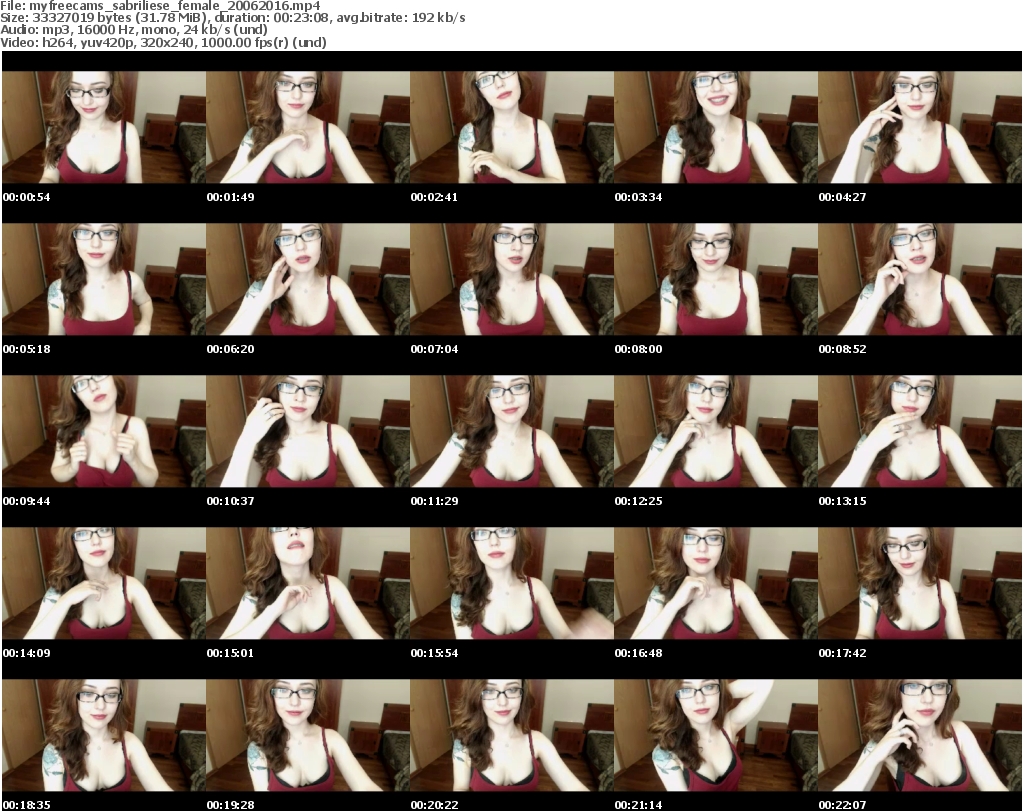Open the frame captured at 00:06:20
Viewport: 1024px width, 811px height.
(308, 279)
